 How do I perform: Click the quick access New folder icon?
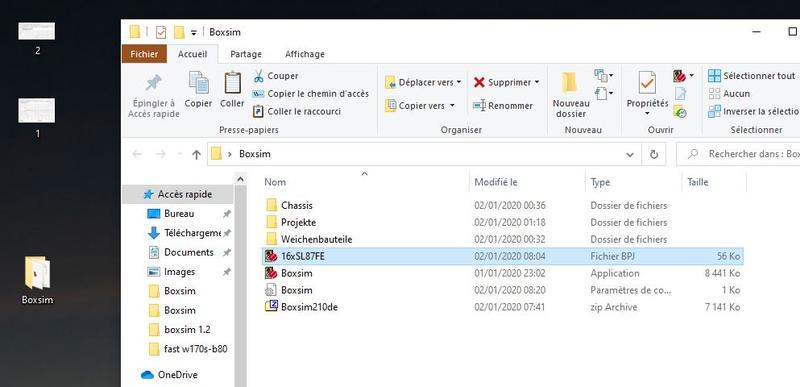click(x=179, y=32)
